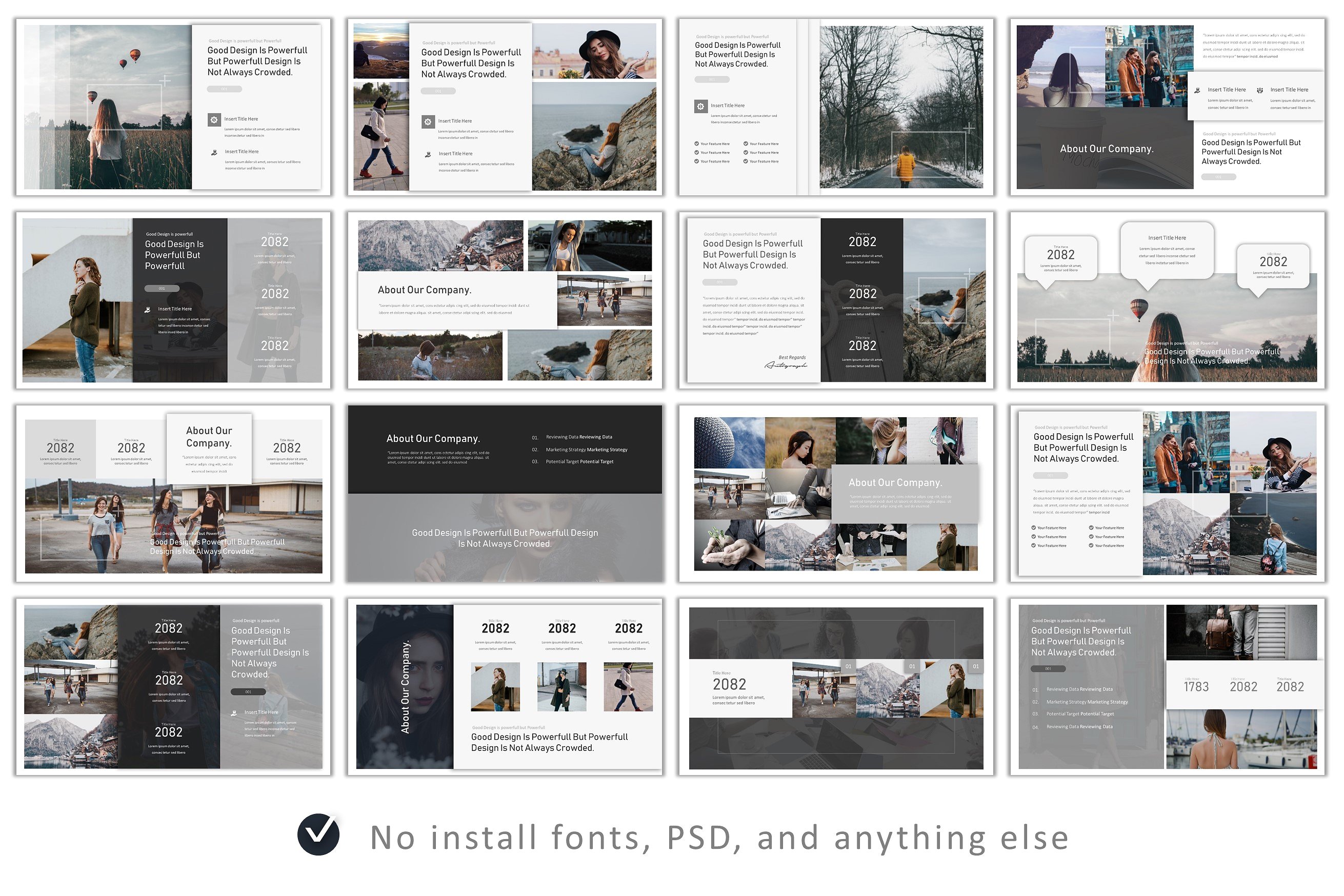Click the gear icon in the forest road slide
The height and width of the screenshot is (896, 1344).
(700, 106)
